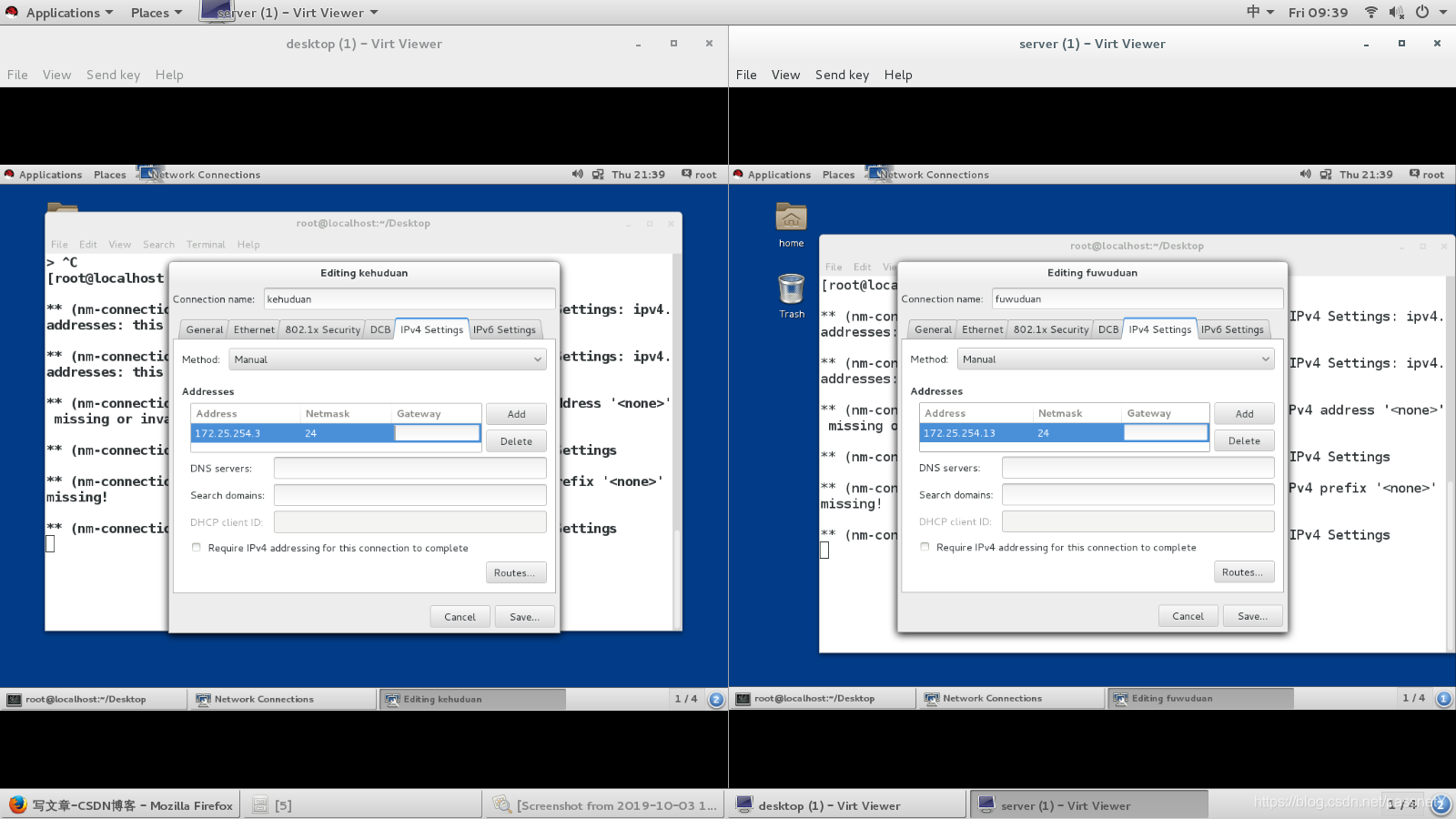The height and width of the screenshot is (819, 1456).
Task: Click host clock Fri 09:39
Action: click(x=1318, y=13)
